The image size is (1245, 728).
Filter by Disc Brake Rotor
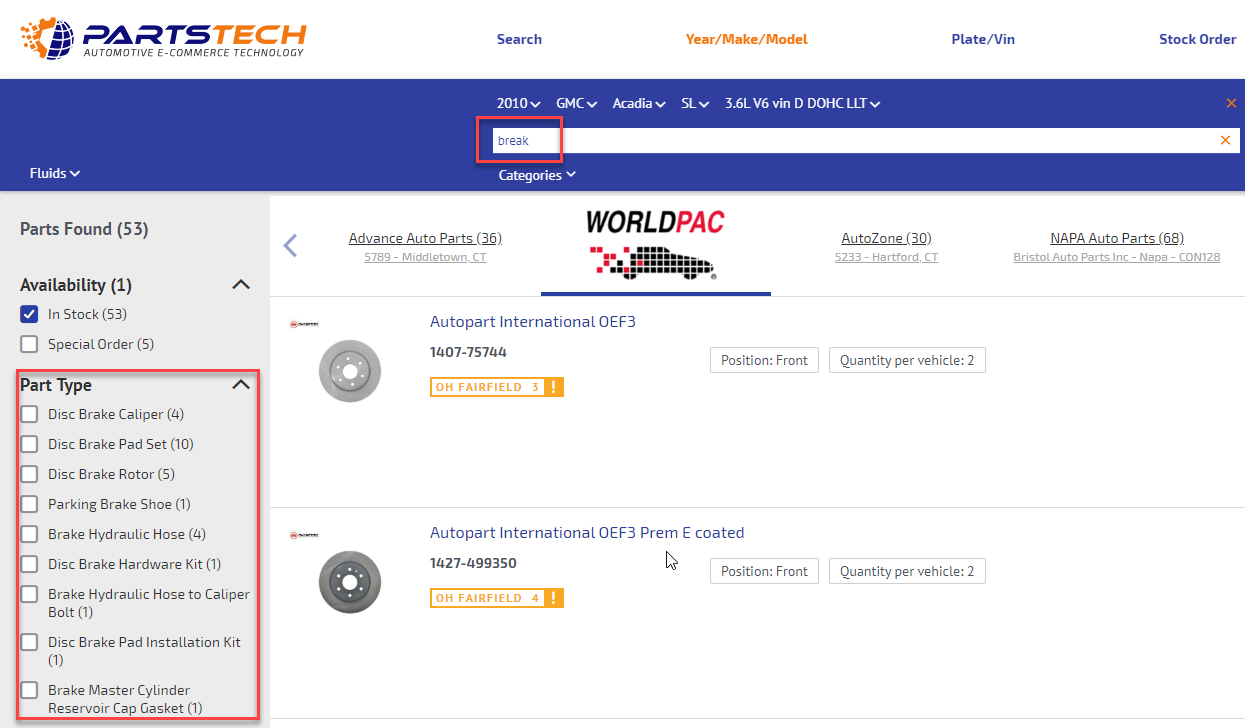(x=30, y=474)
